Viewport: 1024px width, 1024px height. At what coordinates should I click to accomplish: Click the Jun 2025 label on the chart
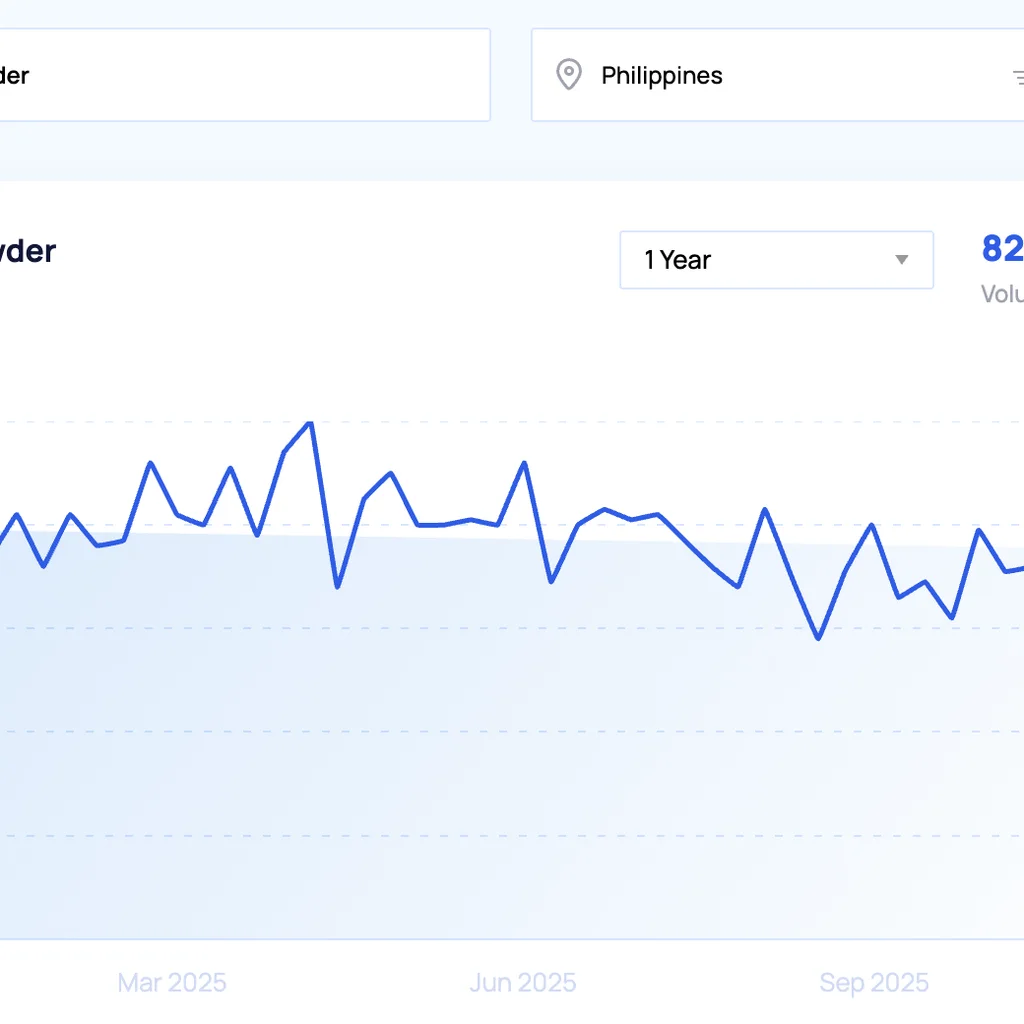click(522, 983)
